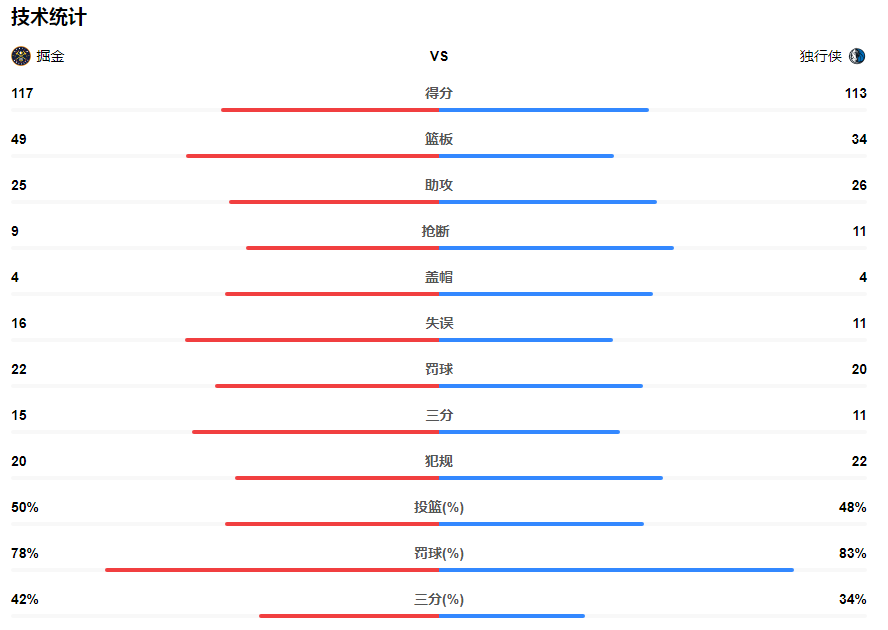
Task: Select the 篮板 stat label
Action: (439, 139)
